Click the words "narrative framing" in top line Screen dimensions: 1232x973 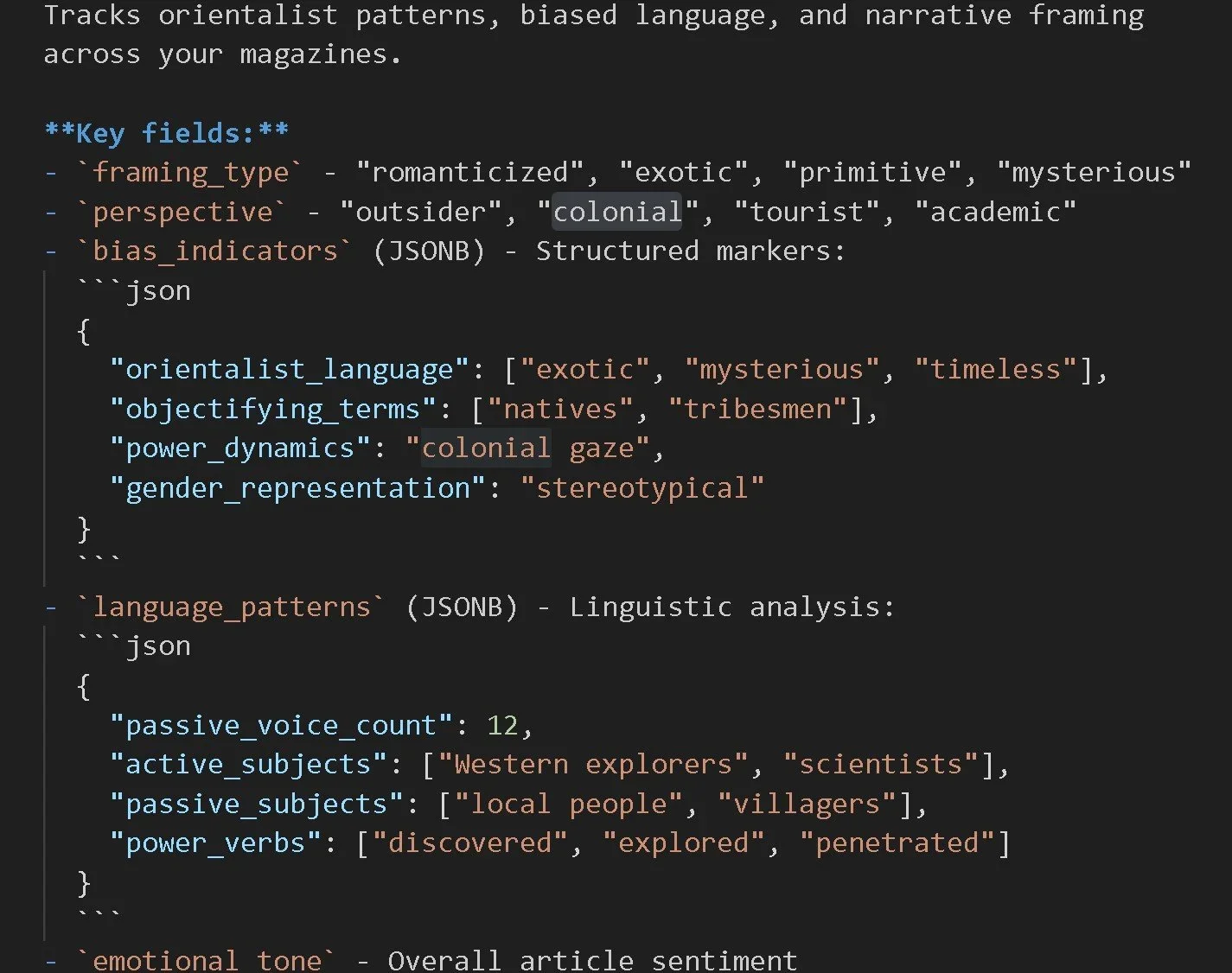[x=1005, y=15]
